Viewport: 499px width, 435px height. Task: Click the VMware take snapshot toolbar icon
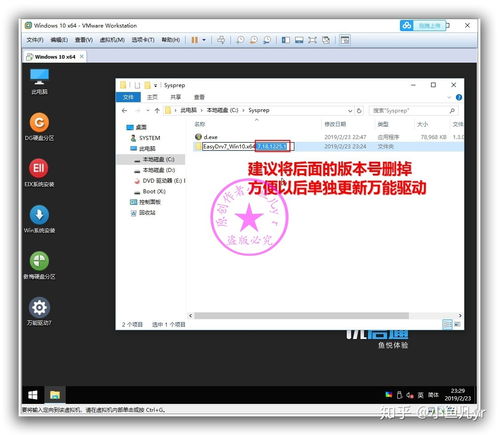pos(240,40)
